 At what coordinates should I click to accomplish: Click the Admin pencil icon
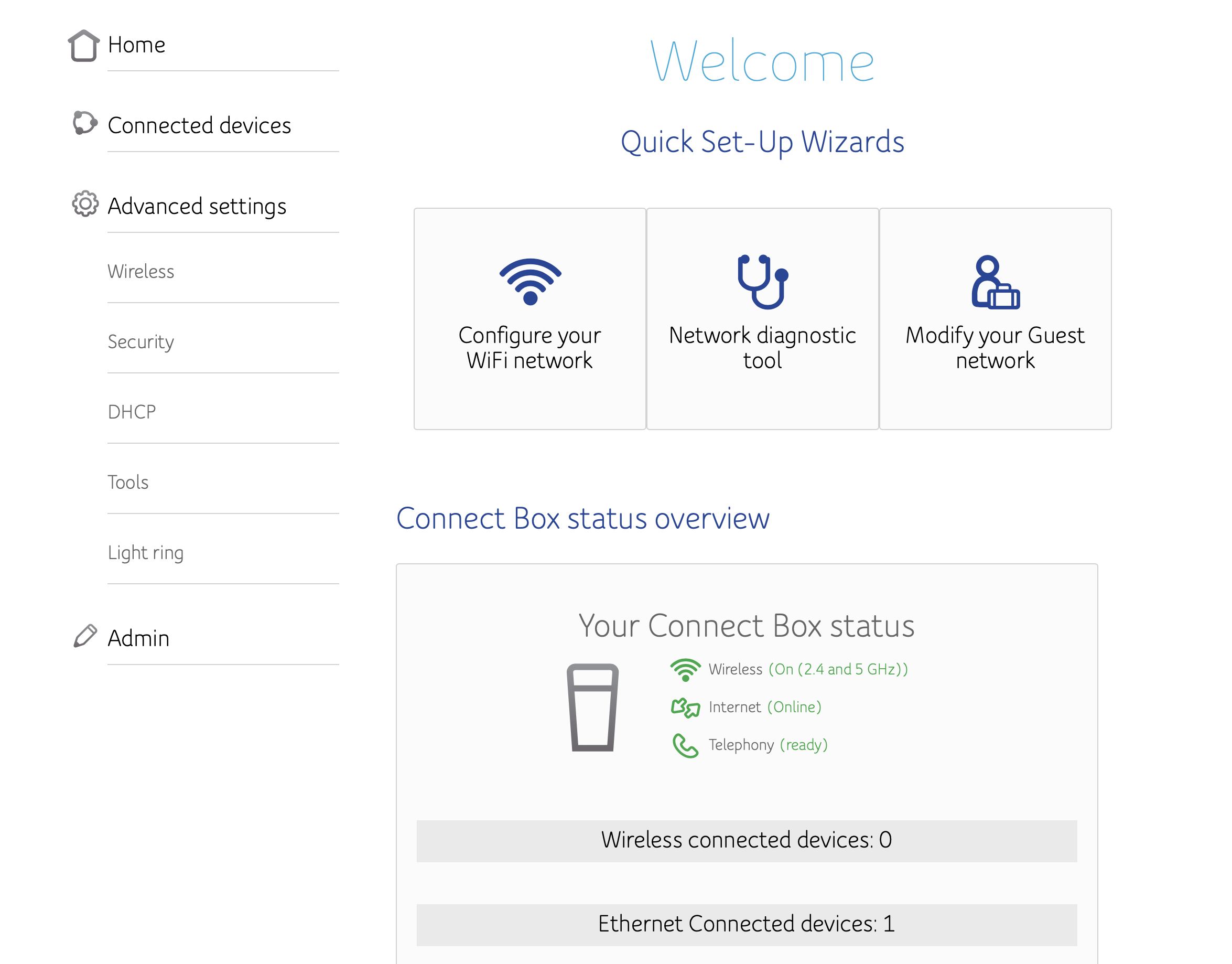tap(85, 636)
